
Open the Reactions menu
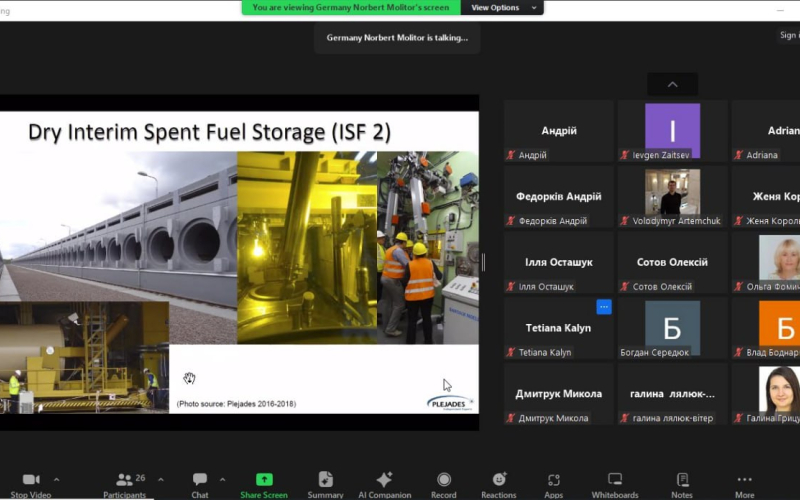click(x=498, y=486)
